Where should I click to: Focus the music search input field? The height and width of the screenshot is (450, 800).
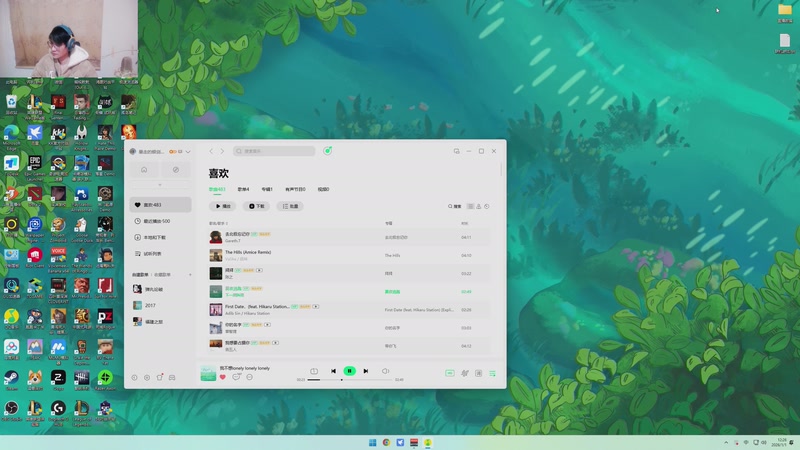(274, 151)
